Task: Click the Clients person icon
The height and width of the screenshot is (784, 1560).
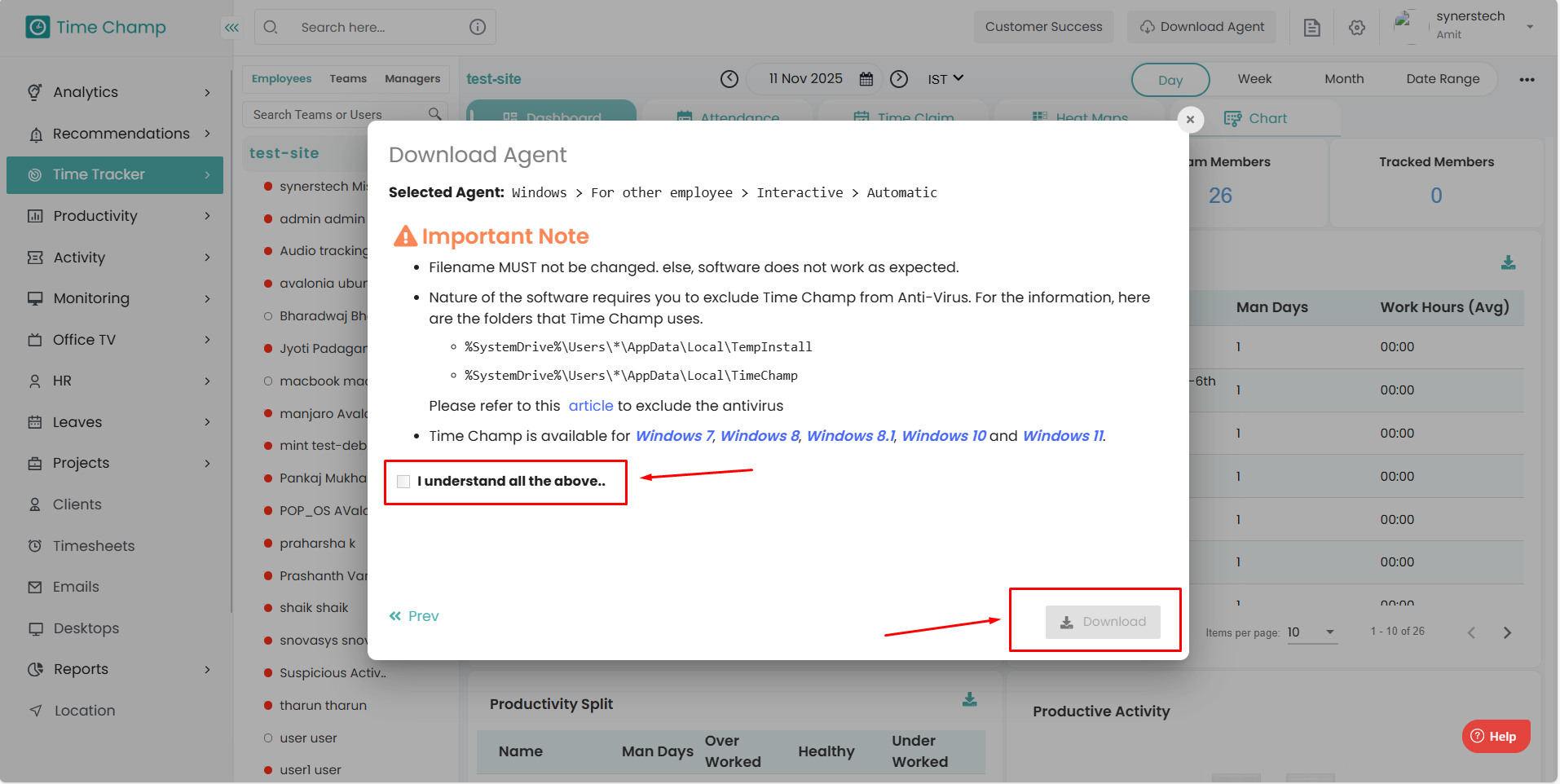Action: (35, 504)
